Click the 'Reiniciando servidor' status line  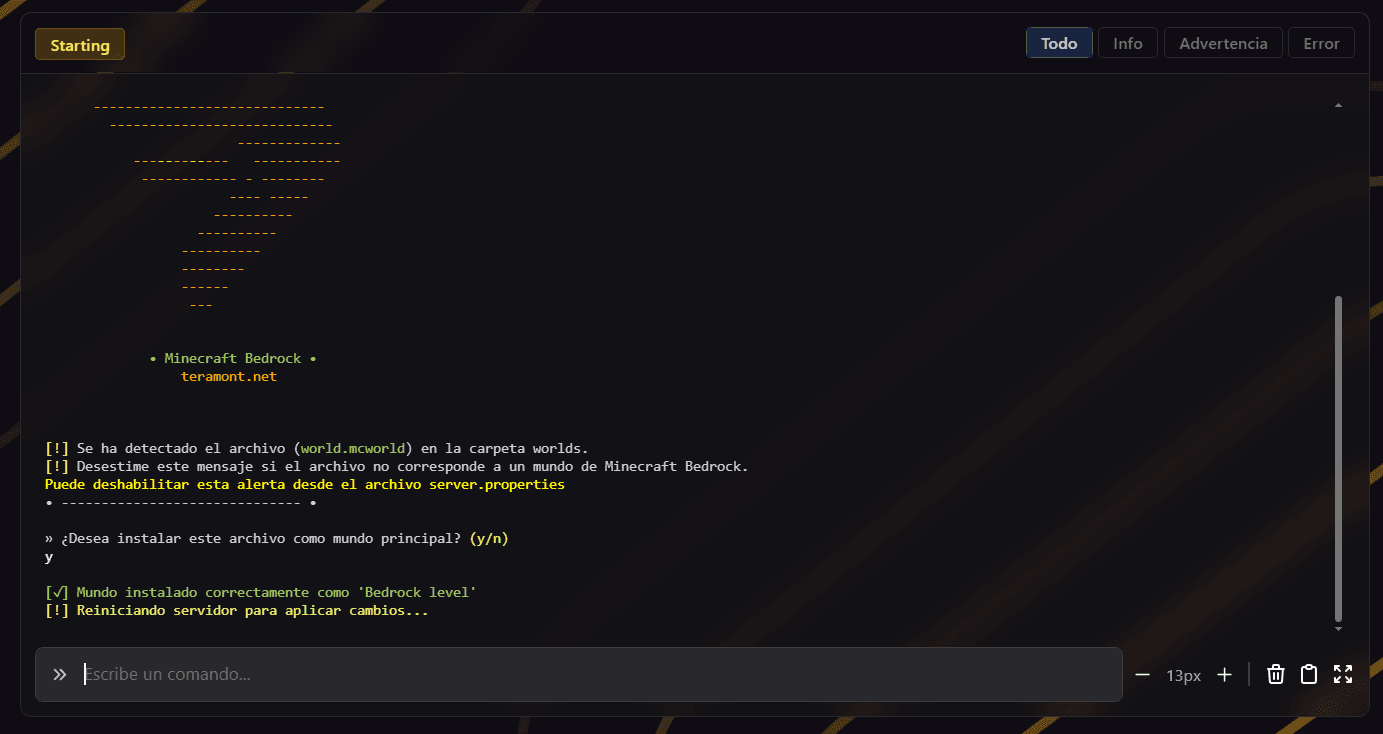click(x=237, y=610)
